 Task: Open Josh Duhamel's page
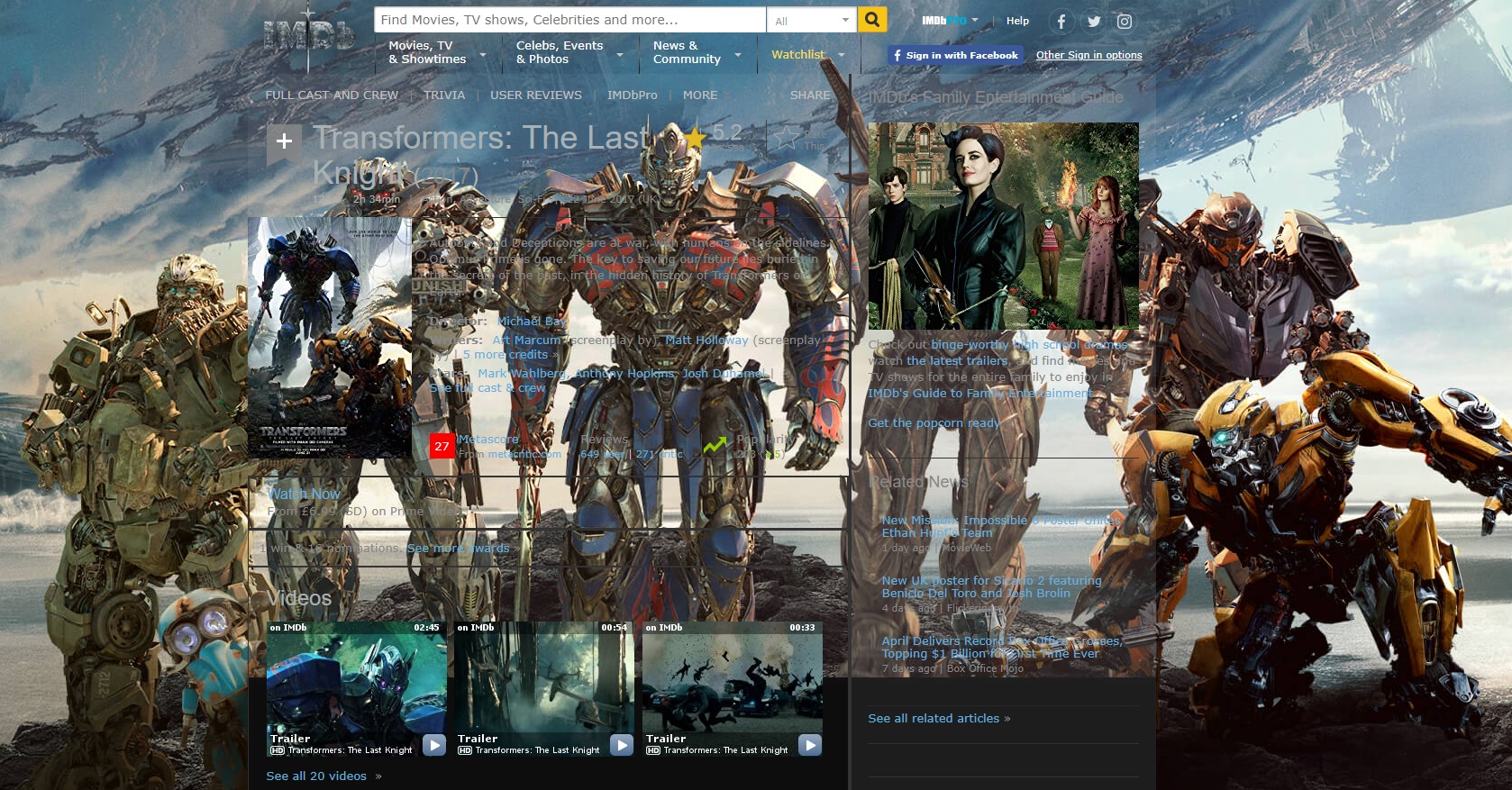(724, 374)
